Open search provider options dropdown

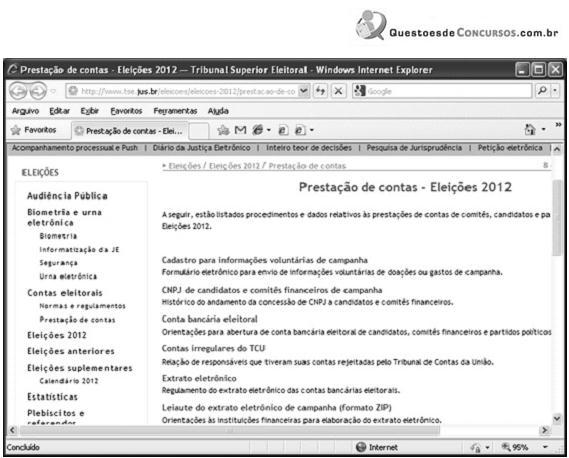(555, 91)
